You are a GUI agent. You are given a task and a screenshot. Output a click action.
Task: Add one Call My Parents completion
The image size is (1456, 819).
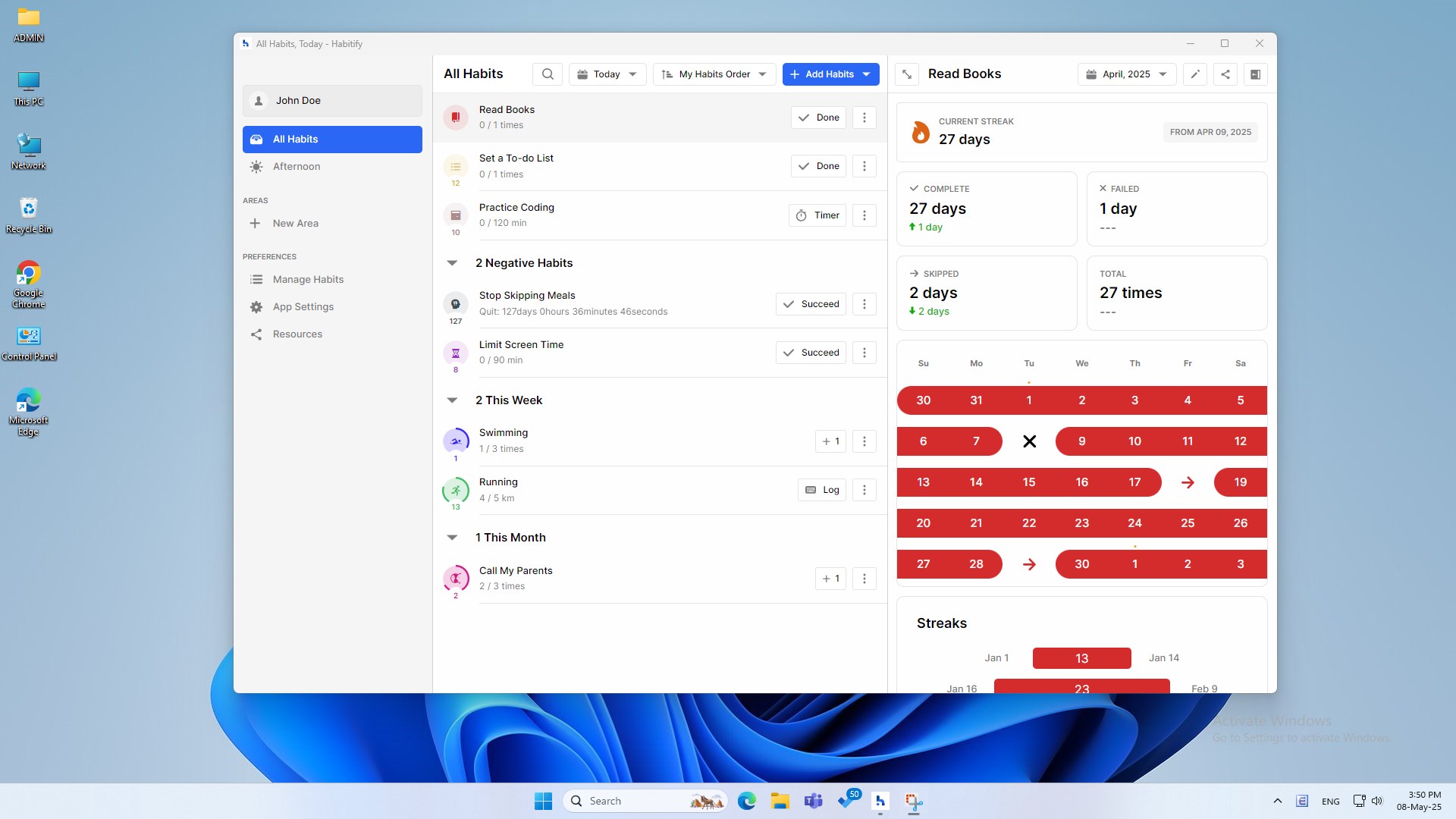coord(830,579)
